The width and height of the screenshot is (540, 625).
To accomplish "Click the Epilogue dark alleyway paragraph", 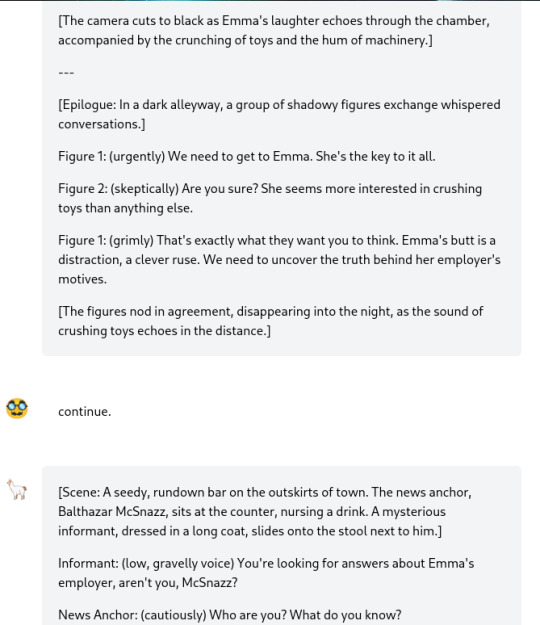I will (279, 114).
